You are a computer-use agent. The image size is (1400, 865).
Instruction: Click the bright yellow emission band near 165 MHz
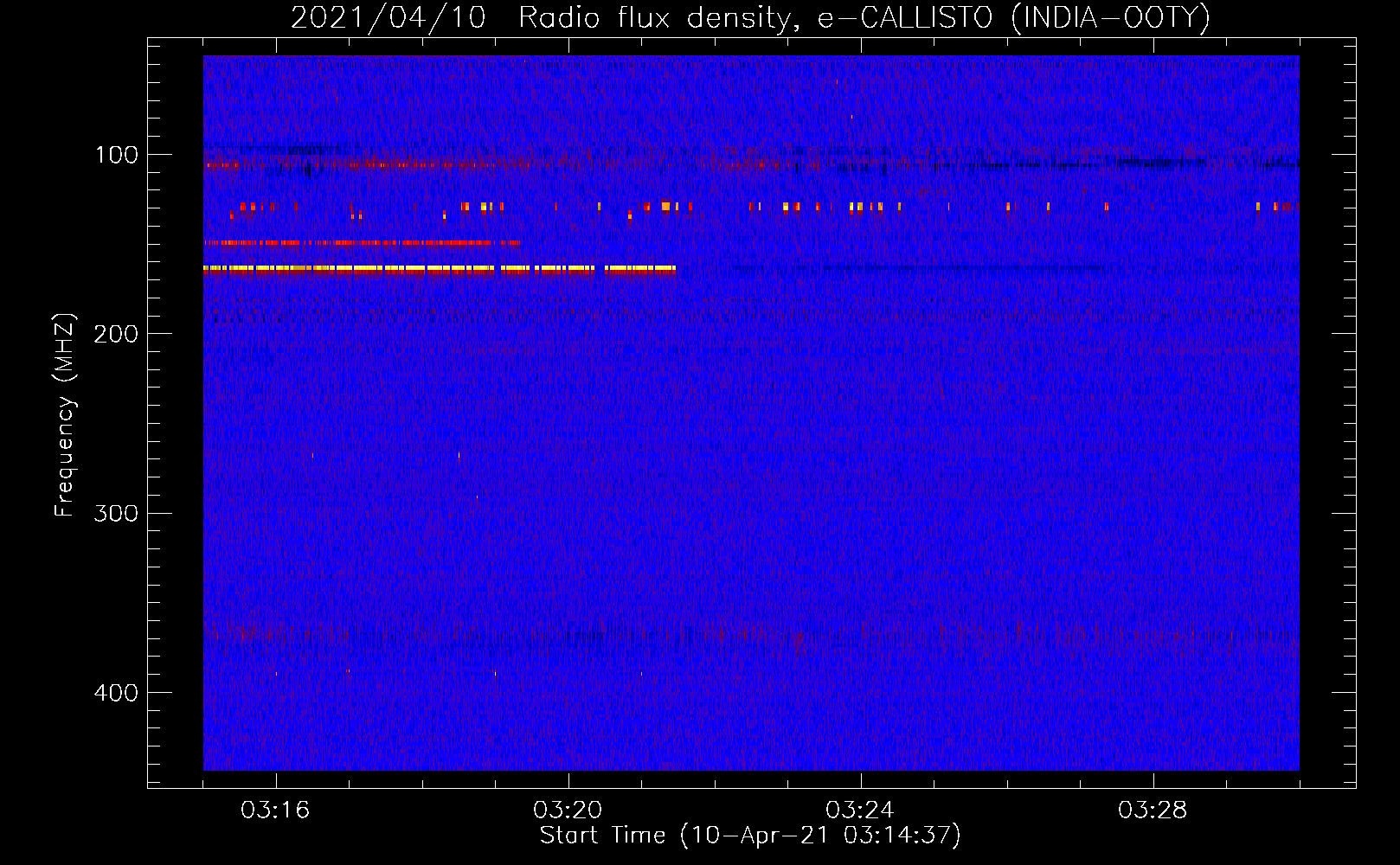pos(440,270)
